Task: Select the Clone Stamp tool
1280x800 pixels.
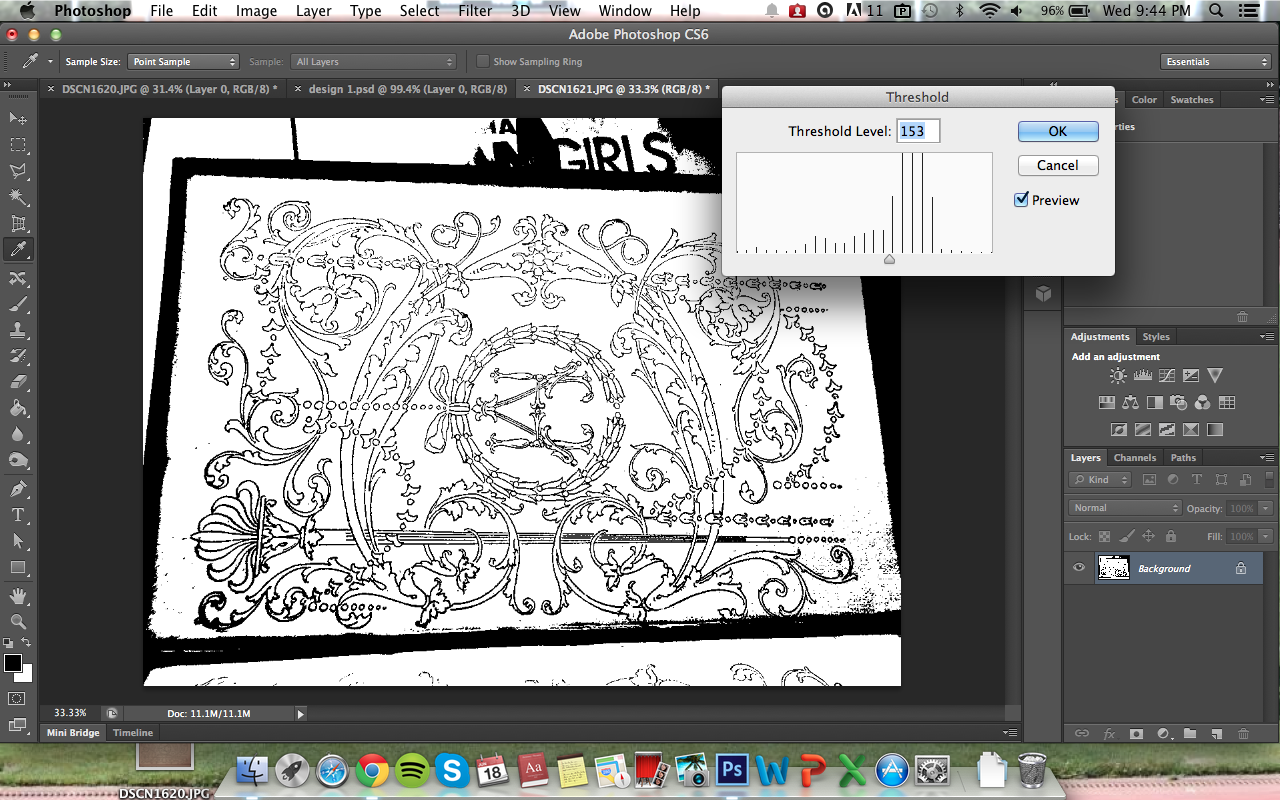Action: [18, 330]
